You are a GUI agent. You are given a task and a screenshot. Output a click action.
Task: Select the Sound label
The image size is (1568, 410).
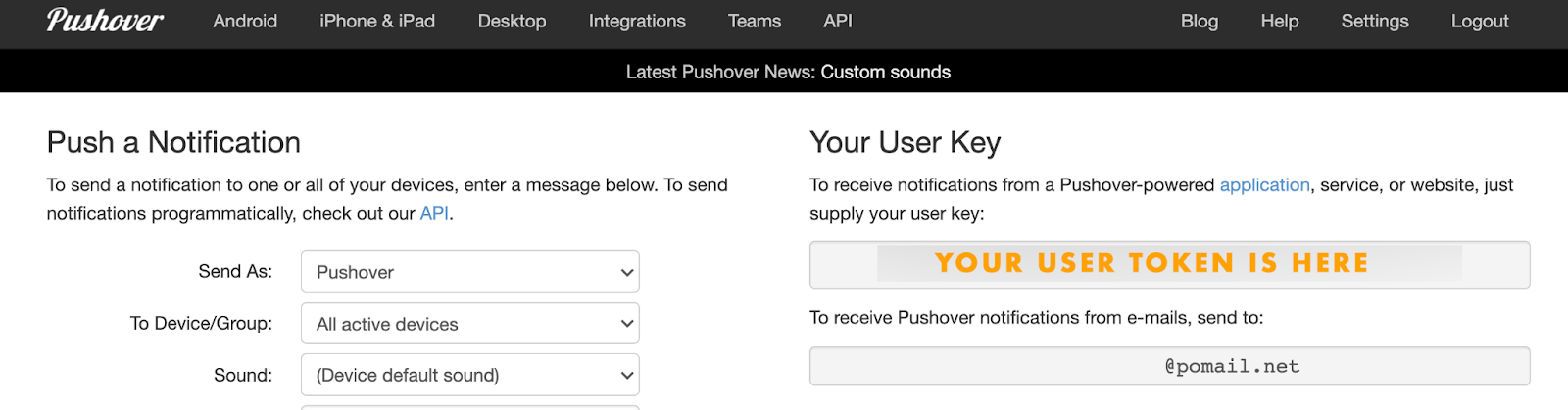point(243,375)
